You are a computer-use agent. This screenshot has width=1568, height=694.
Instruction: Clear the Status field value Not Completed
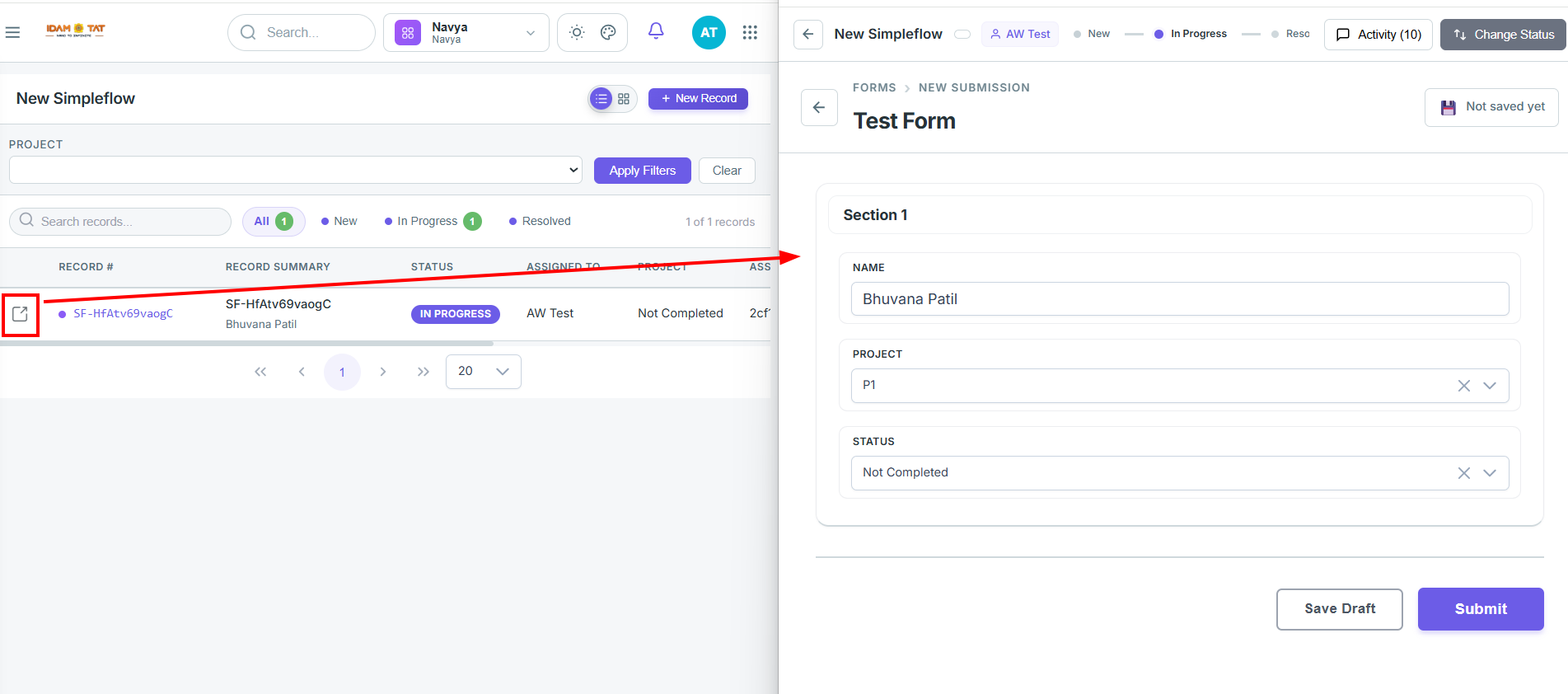[1464, 473]
